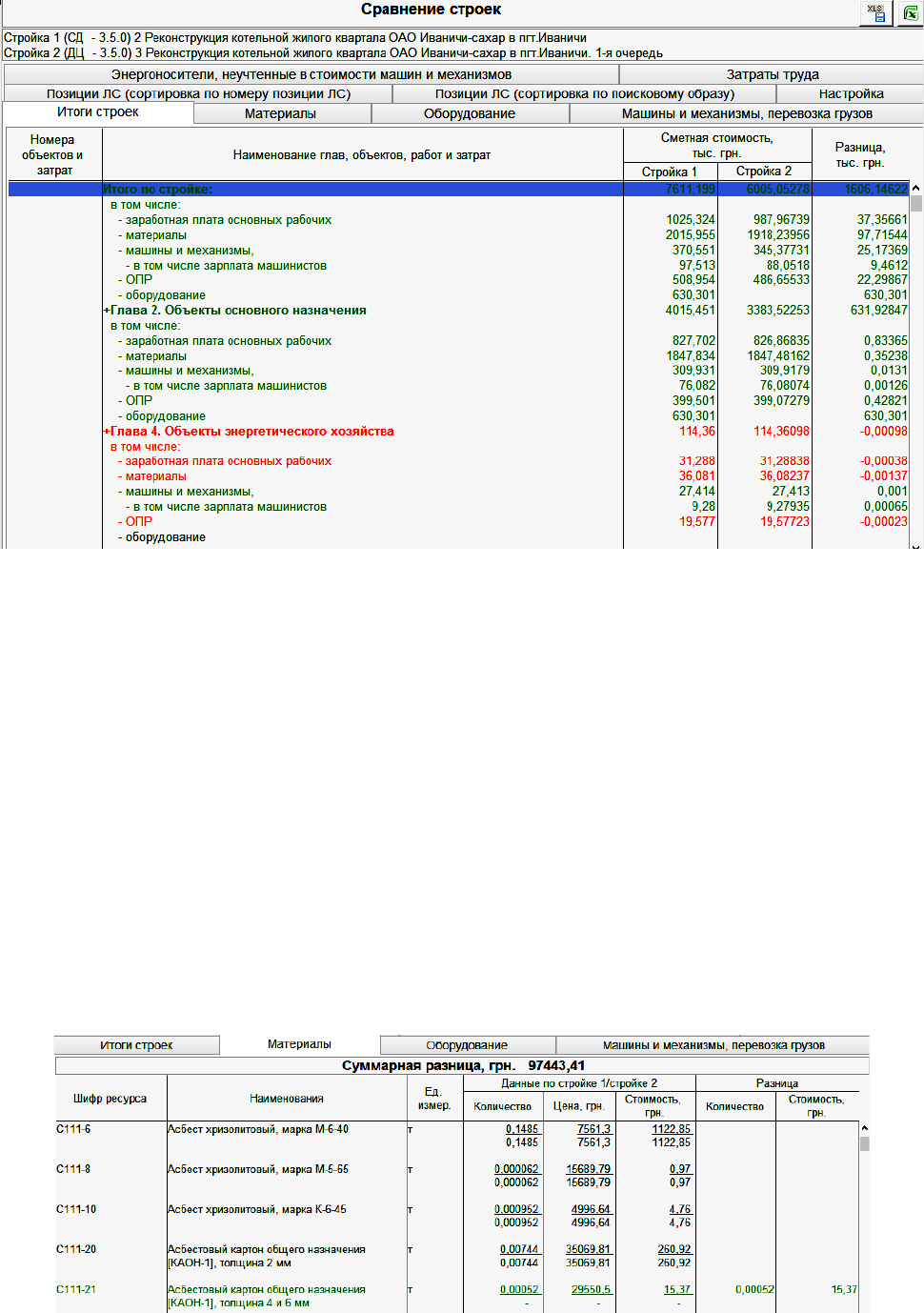Click the Наименования column header
924x1313 pixels.
click(x=287, y=1099)
